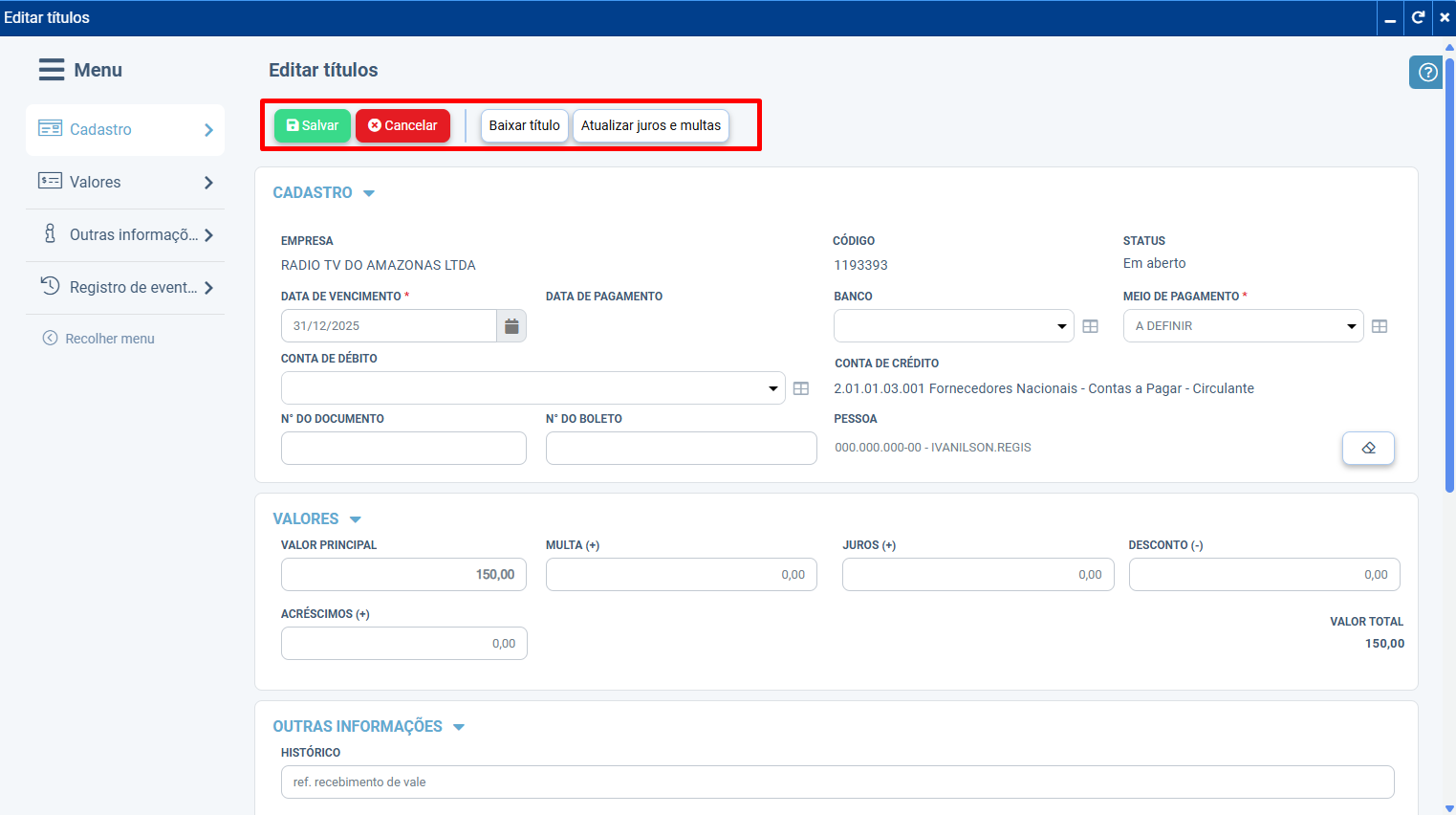The height and width of the screenshot is (815, 1456).
Task: Click the Multa (+) field
Action: click(681, 575)
